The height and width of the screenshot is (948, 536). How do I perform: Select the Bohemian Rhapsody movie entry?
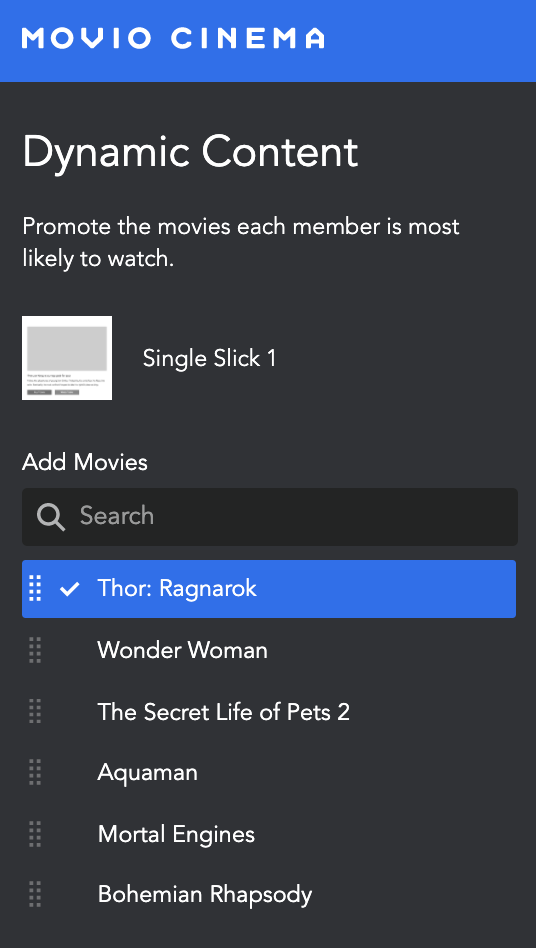pyautogui.click(x=269, y=894)
